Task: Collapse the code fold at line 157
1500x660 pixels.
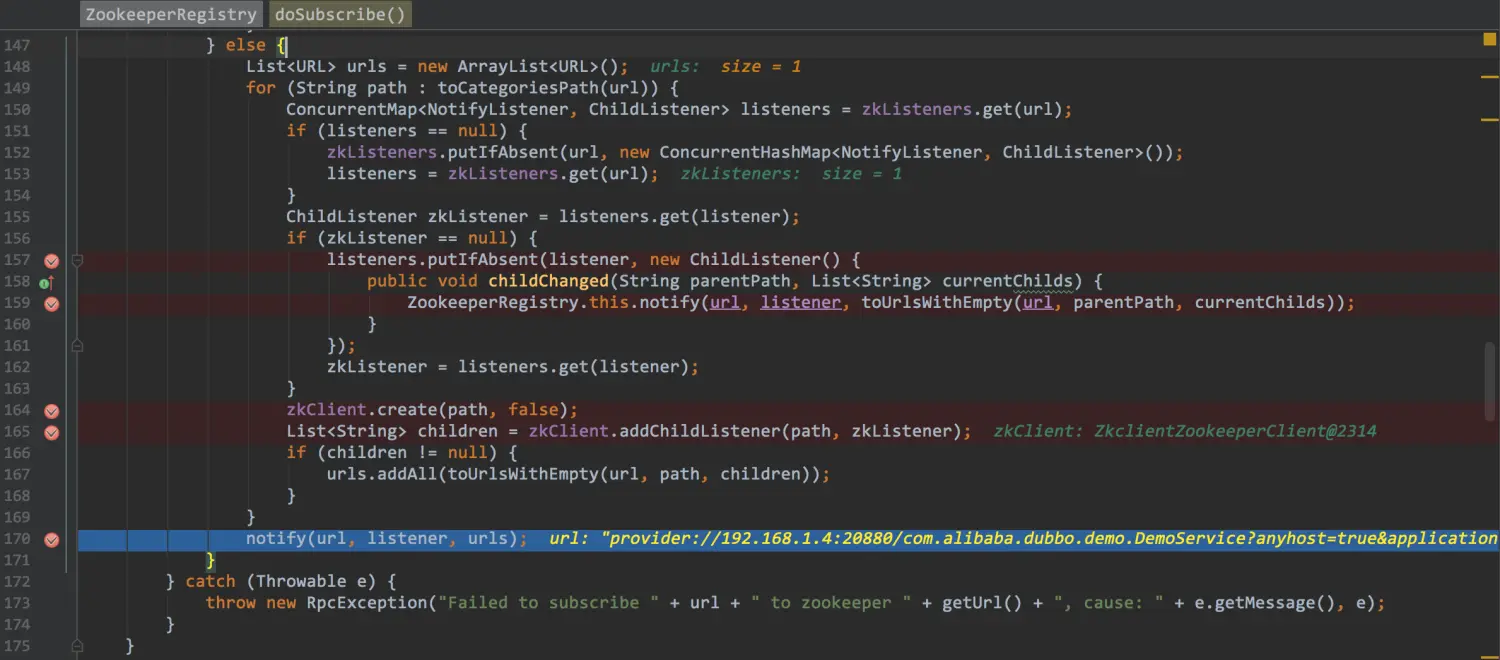Action: pos(77,261)
